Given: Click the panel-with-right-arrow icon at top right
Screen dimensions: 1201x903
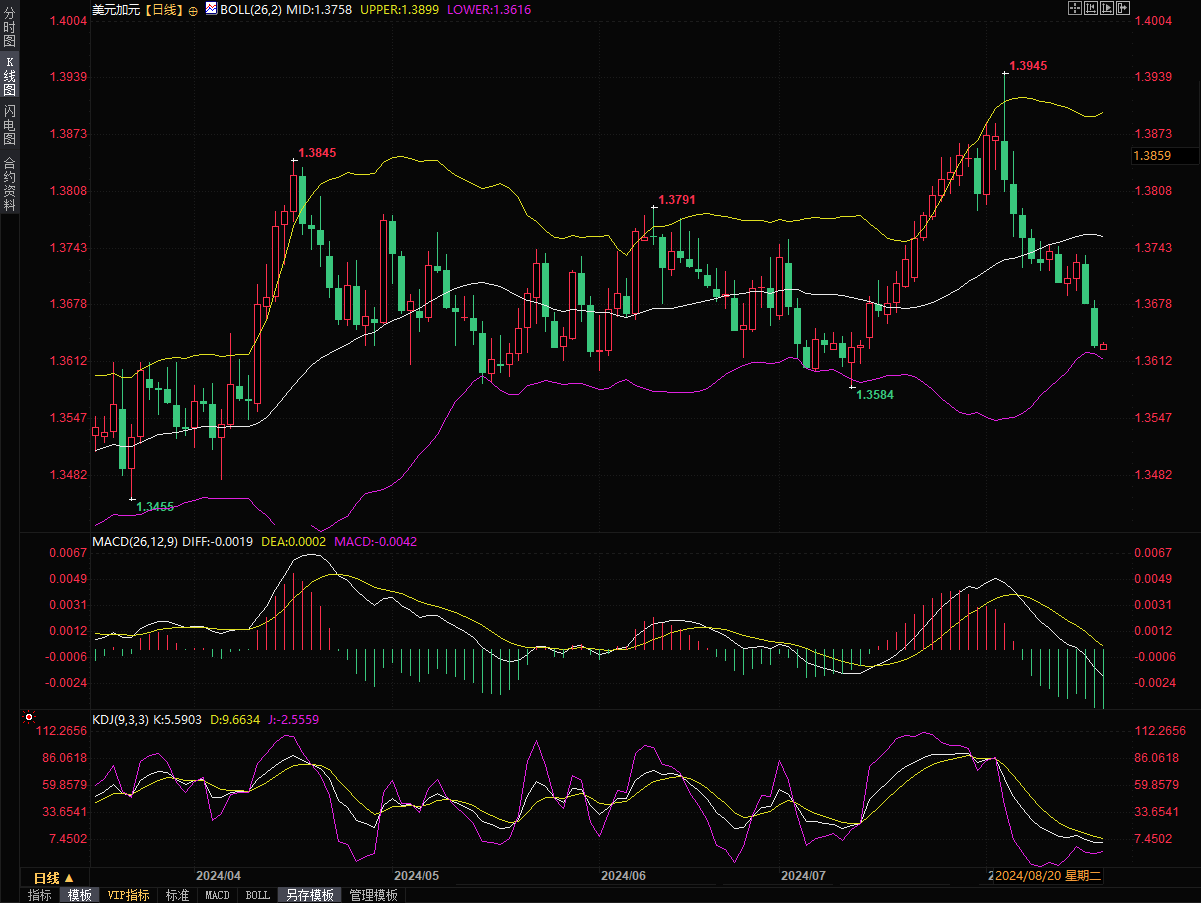Looking at the screenshot, I should point(1122,8).
